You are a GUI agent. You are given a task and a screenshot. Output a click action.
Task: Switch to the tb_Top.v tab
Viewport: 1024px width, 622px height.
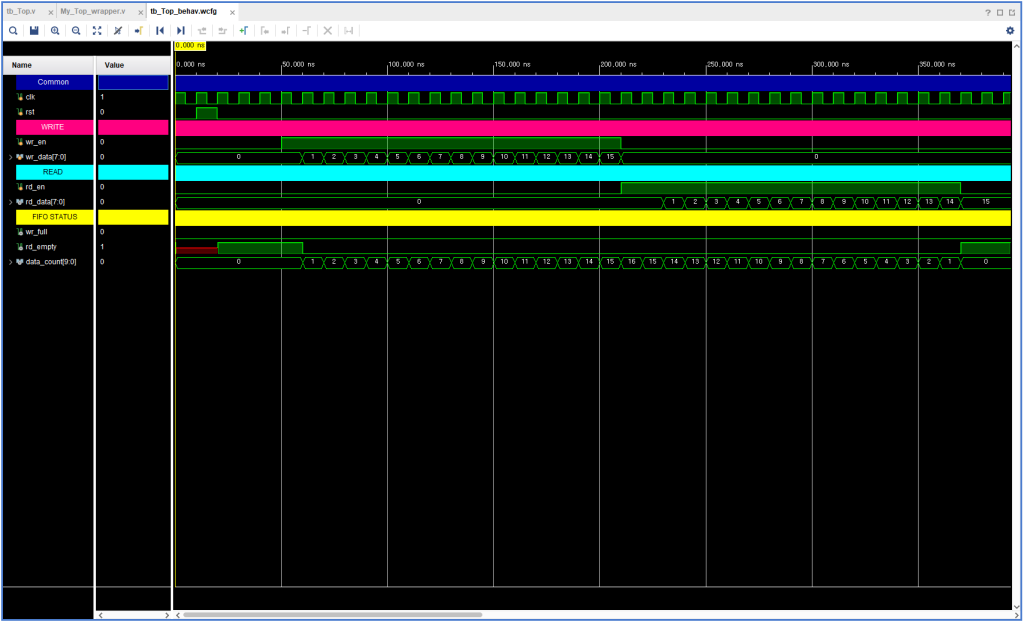point(22,12)
